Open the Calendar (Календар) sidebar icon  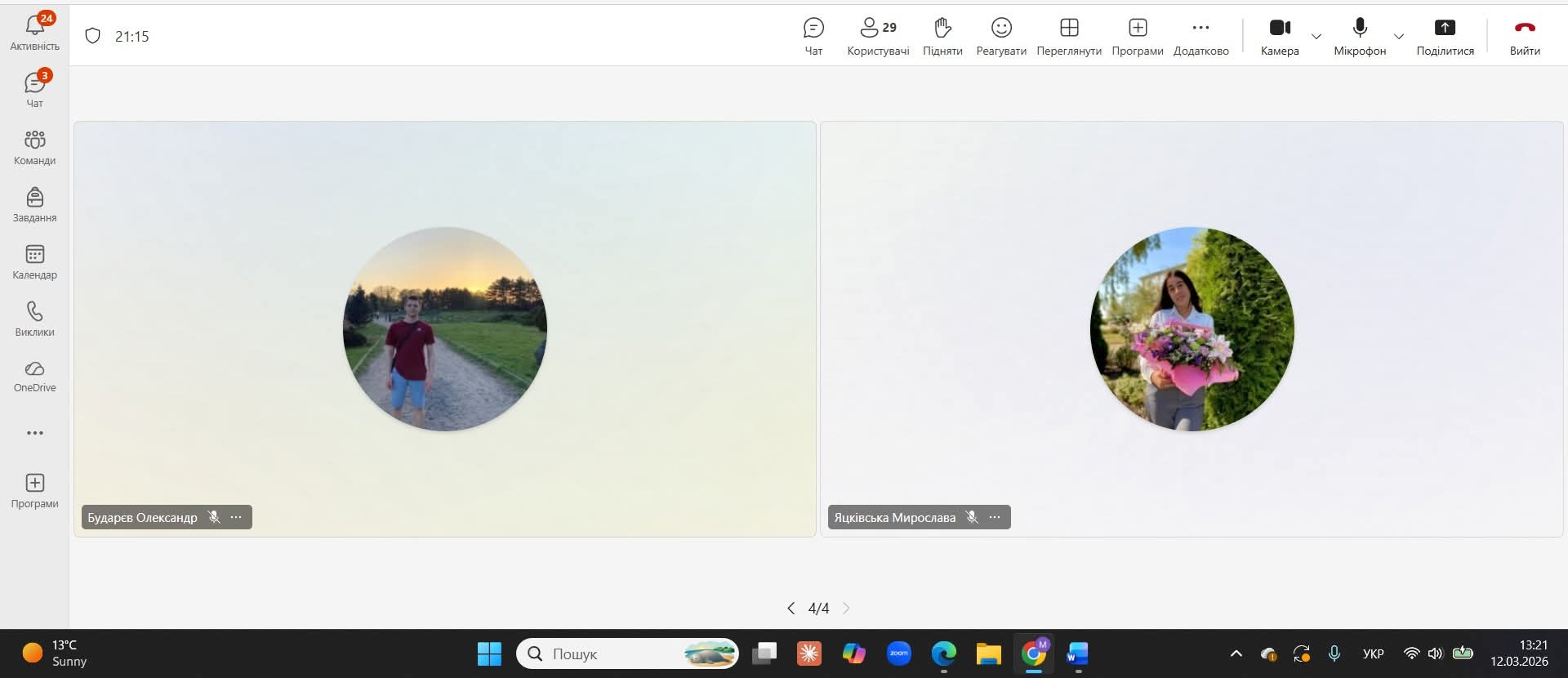pos(34,261)
